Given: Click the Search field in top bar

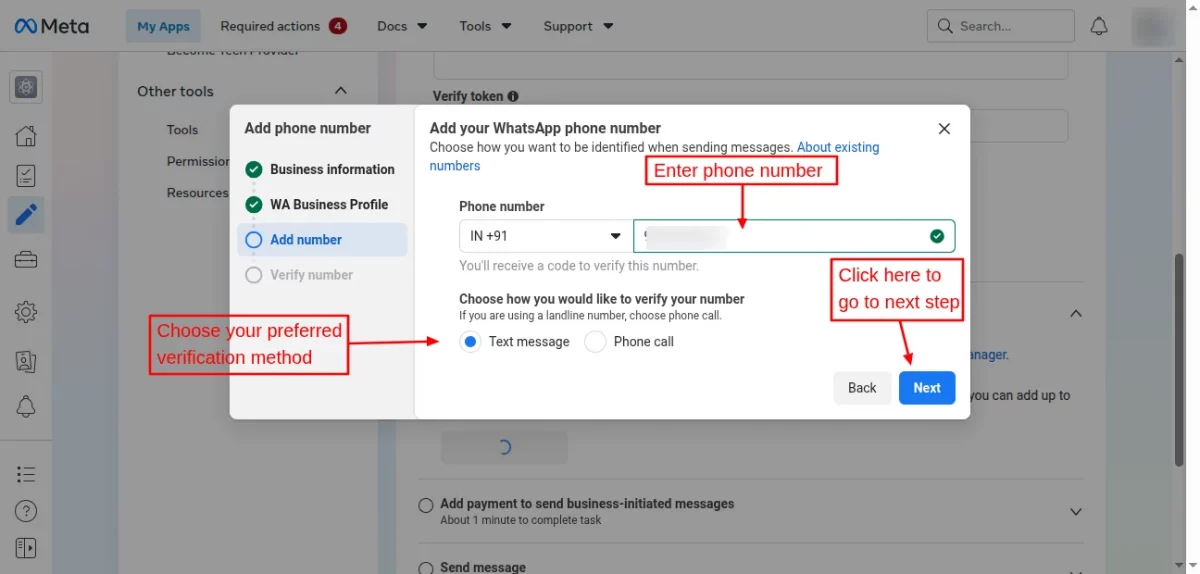Looking at the screenshot, I should click(1000, 26).
